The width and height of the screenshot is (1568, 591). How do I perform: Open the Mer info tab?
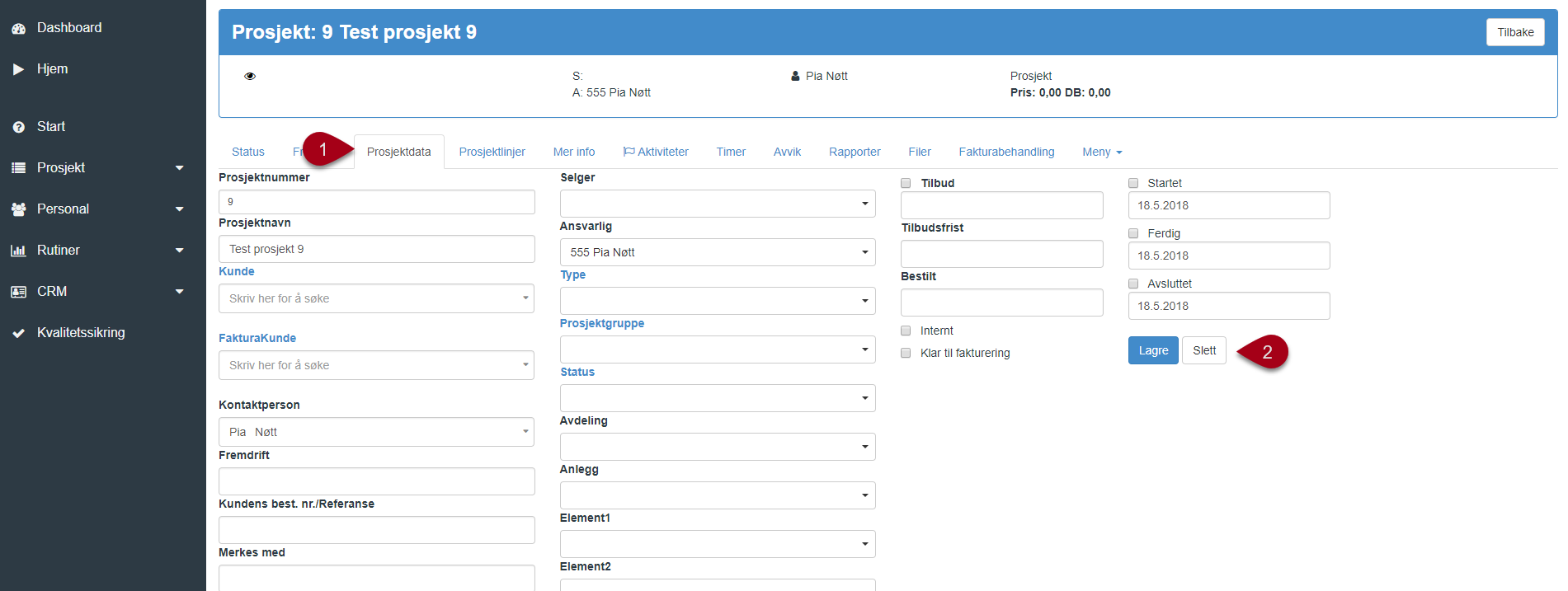click(x=574, y=152)
